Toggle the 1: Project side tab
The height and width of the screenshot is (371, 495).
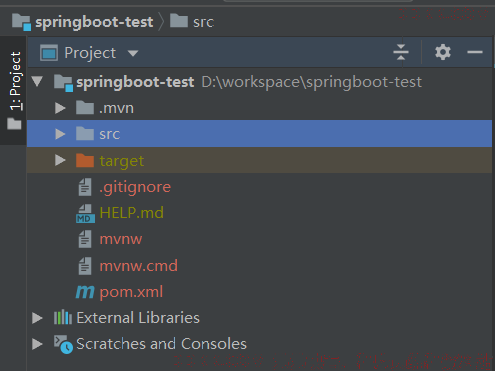(x=14, y=90)
